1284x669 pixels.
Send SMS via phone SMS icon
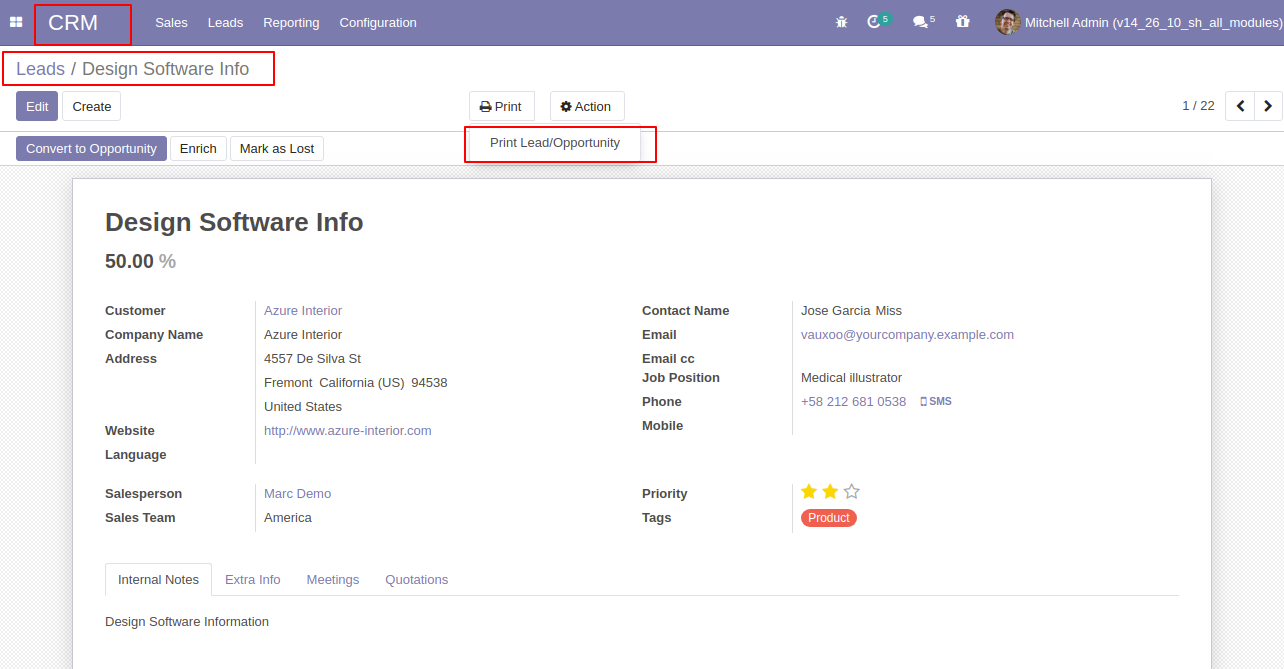click(936, 402)
